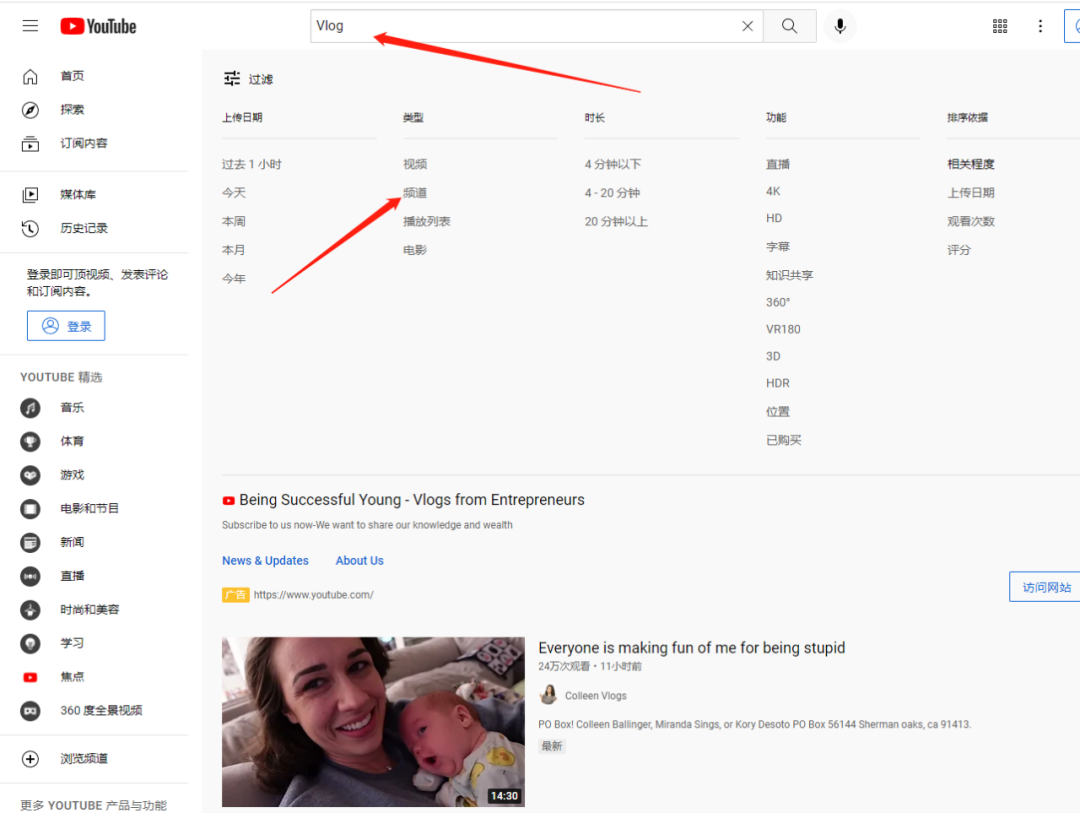Open the YouTube apps grid icon
This screenshot has width=1080, height=813.
coord(1000,26)
